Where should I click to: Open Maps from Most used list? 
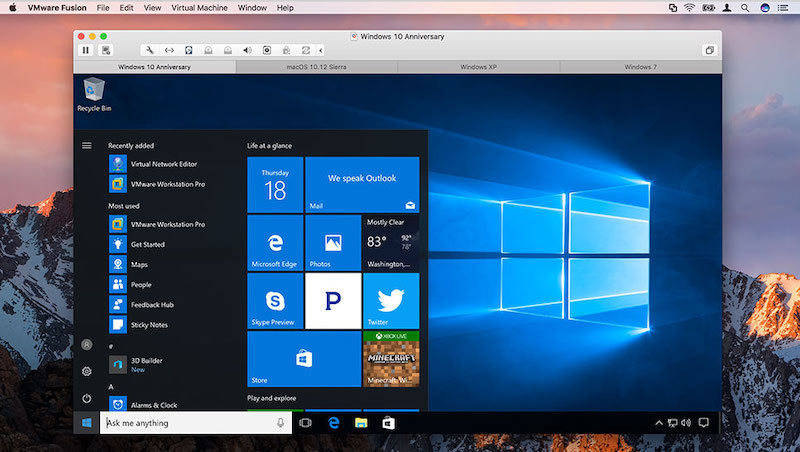tap(129, 264)
